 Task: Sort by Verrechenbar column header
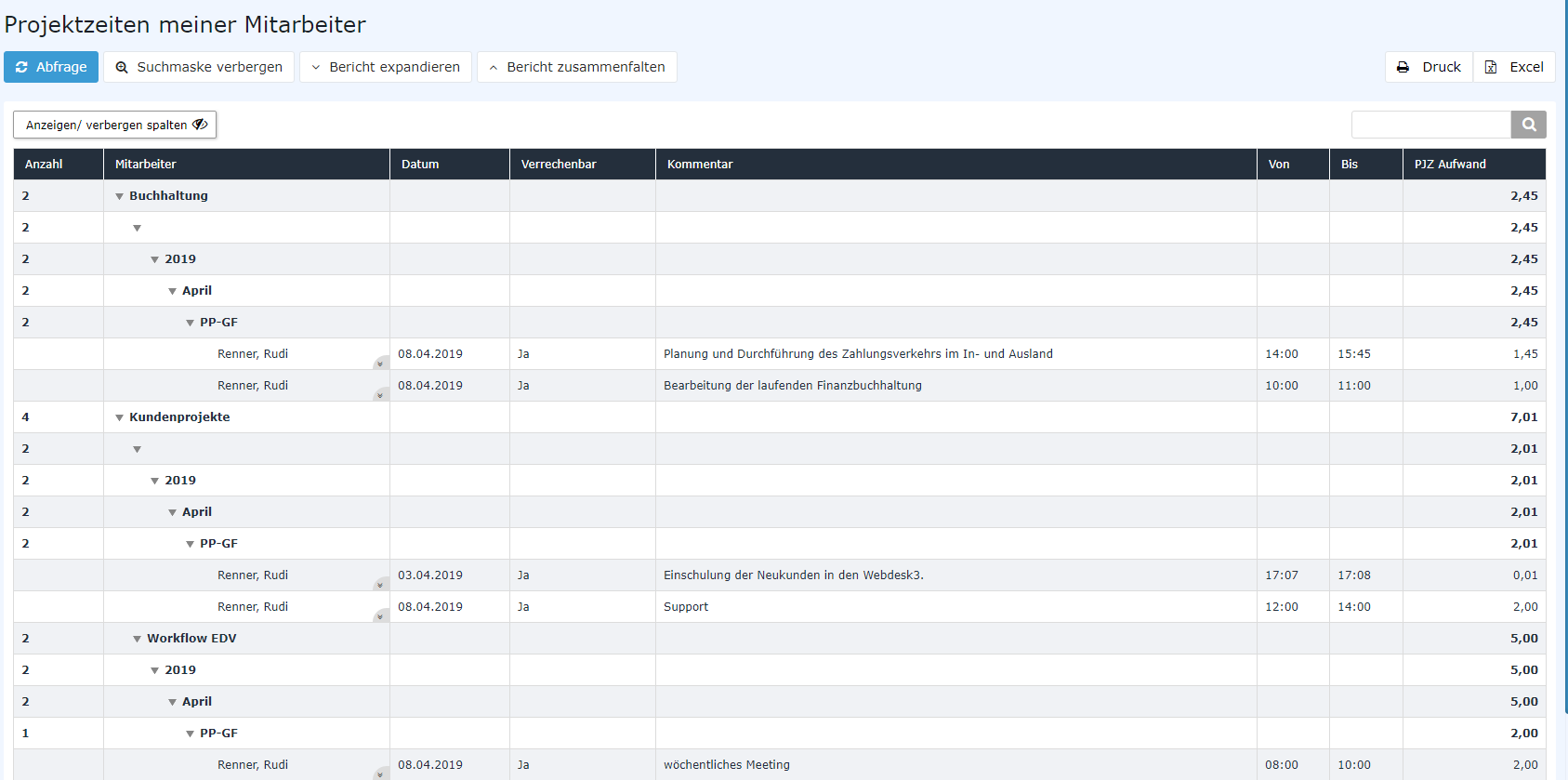click(x=583, y=164)
